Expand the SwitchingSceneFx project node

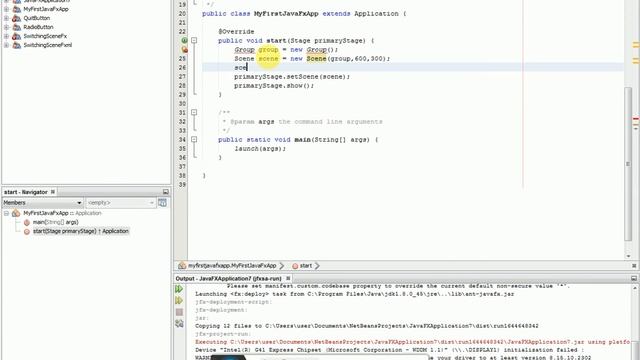tap(6, 36)
